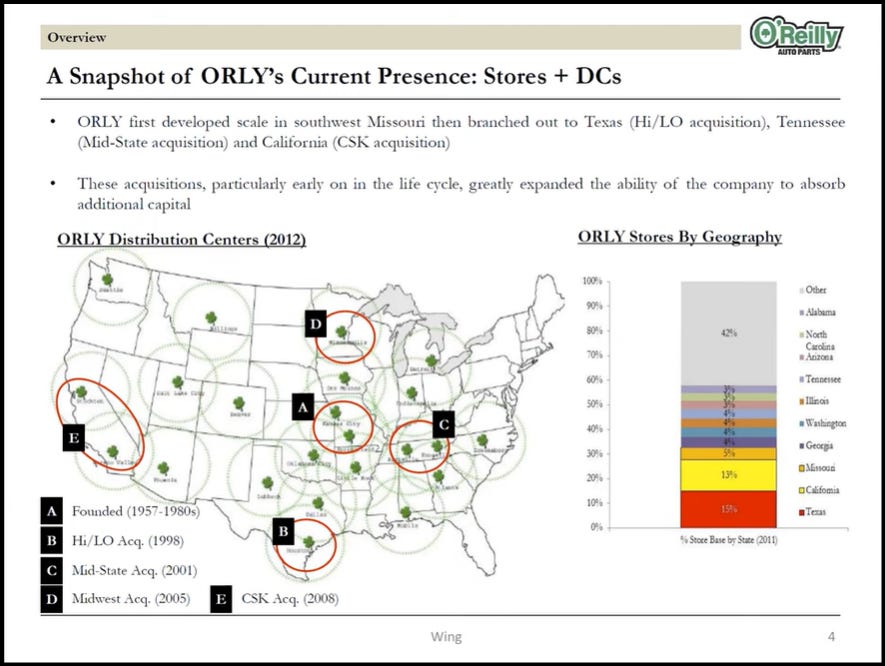The image size is (885, 666).
Task: Click the O'Reilly Auto Parts logo
Action: point(796,36)
